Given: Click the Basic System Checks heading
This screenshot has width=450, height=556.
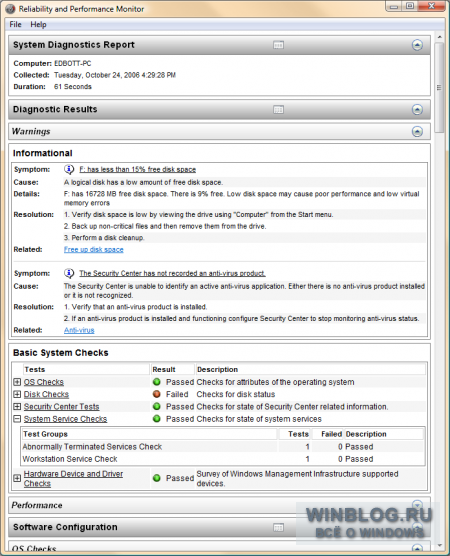Looking at the screenshot, I should tap(61, 353).
